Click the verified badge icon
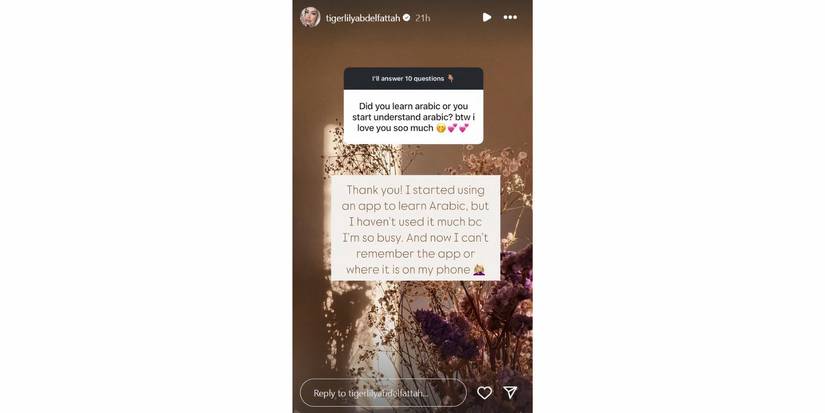 pos(406,18)
